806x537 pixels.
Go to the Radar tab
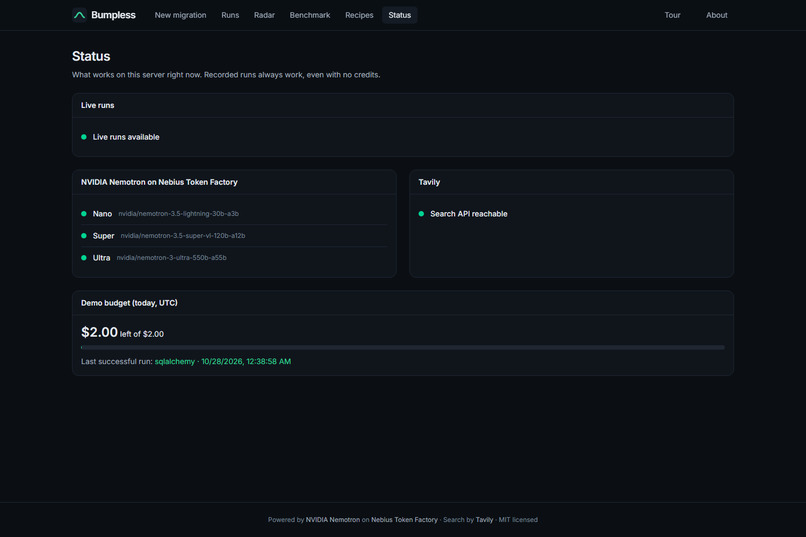[x=264, y=15]
